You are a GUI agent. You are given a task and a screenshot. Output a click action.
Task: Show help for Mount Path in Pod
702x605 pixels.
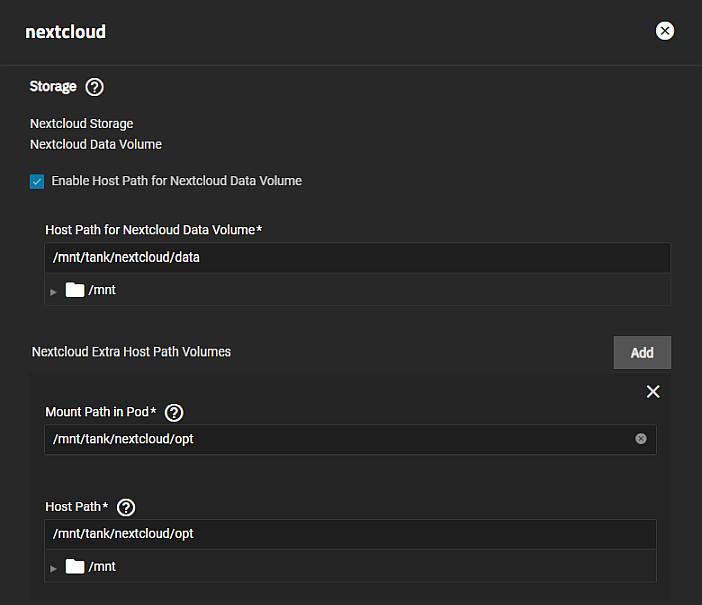174,412
